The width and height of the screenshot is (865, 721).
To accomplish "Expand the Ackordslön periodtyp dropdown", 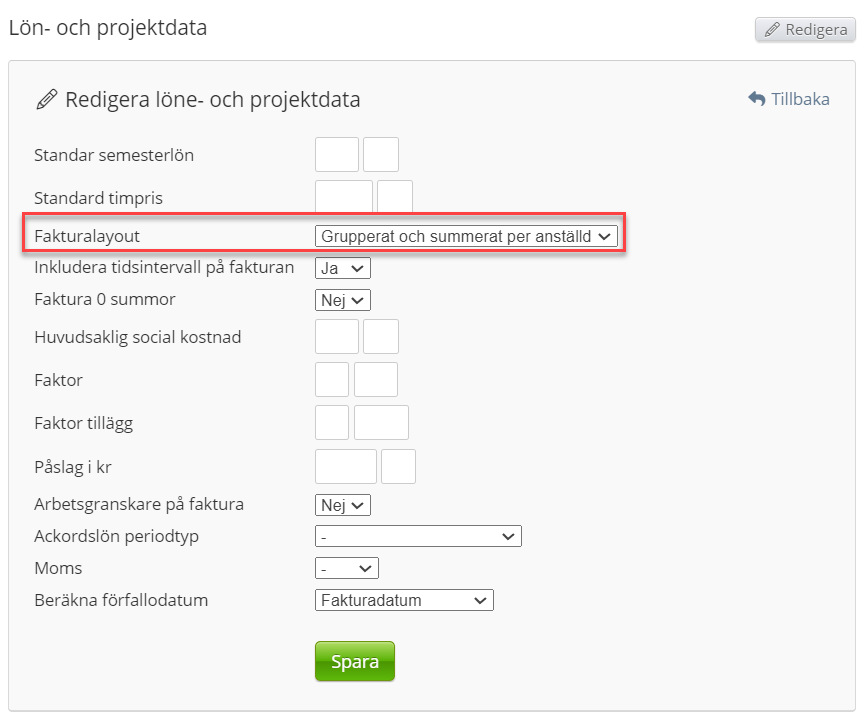I will click(418, 537).
